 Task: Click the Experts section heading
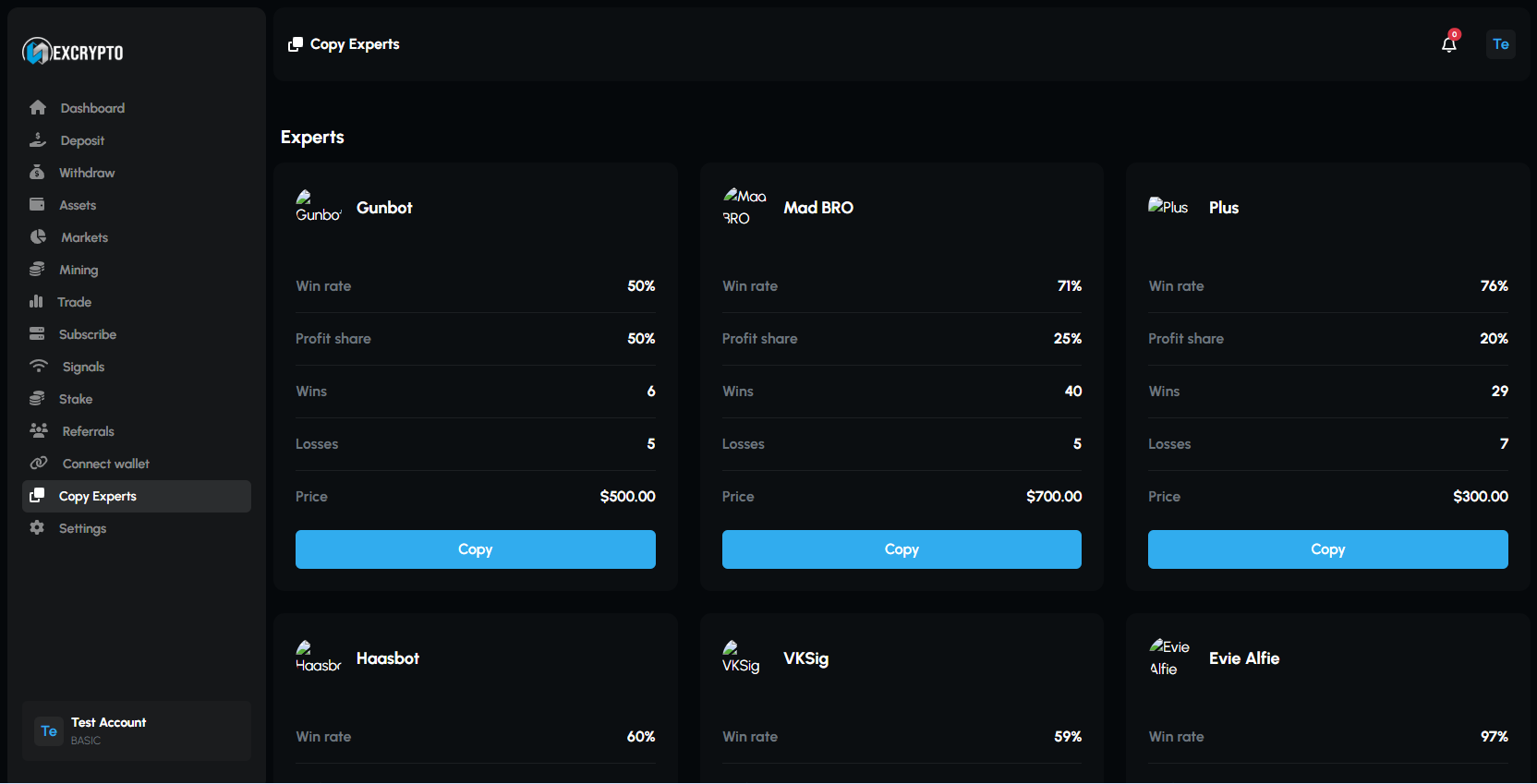click(312, 137)
